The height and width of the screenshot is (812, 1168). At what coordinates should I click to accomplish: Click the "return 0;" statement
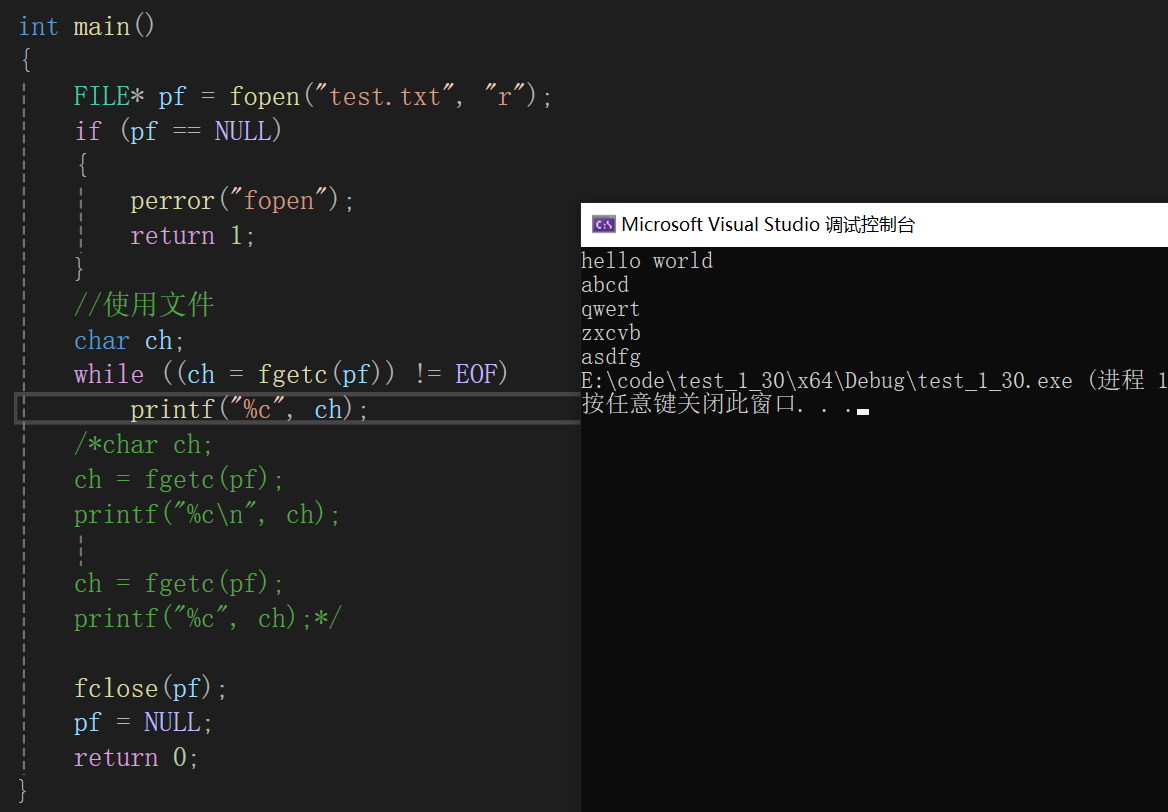coord(136,758)
